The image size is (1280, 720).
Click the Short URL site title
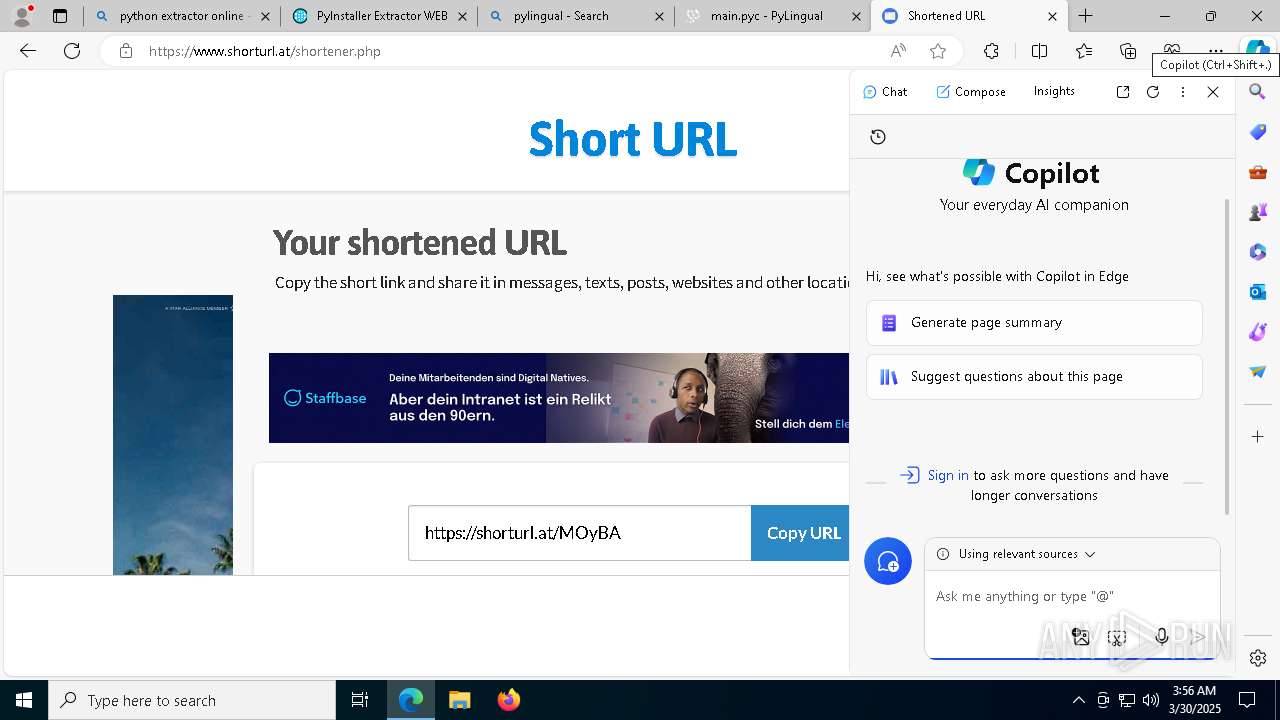click(633, 139)
